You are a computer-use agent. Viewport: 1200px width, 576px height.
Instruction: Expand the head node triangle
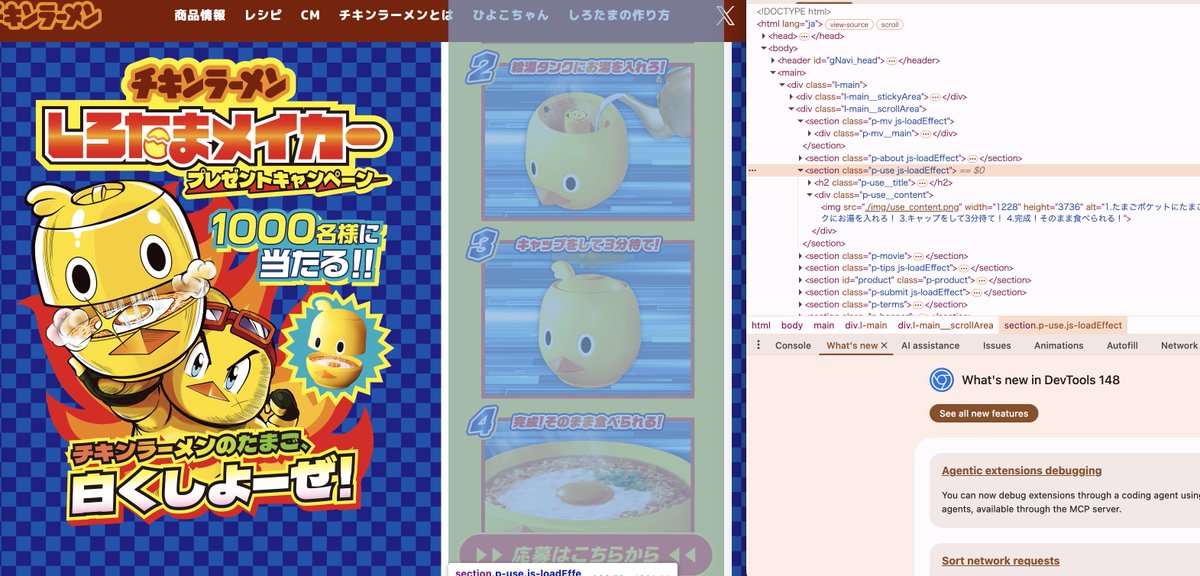(x=763, y=36)
